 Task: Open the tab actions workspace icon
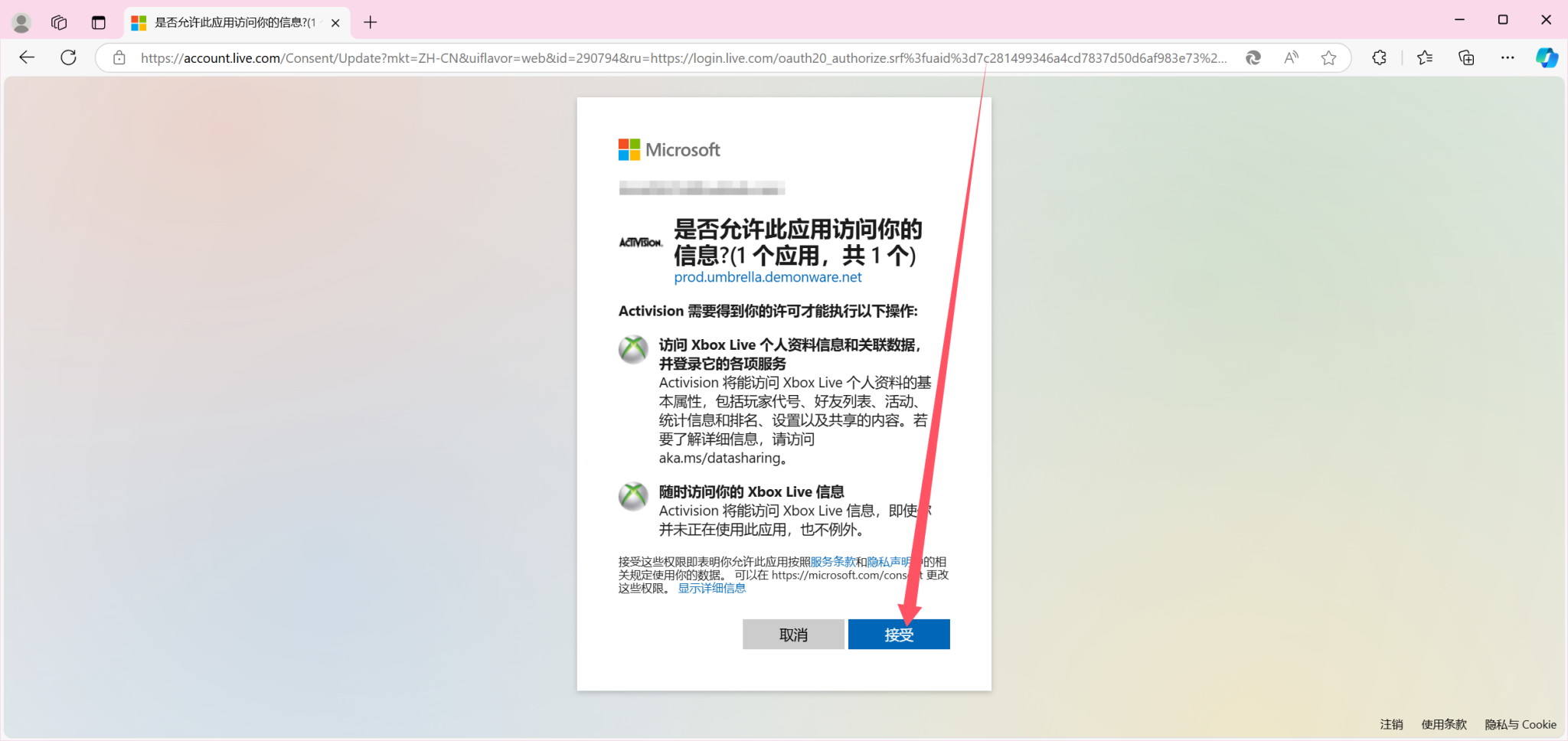[59, 22]
